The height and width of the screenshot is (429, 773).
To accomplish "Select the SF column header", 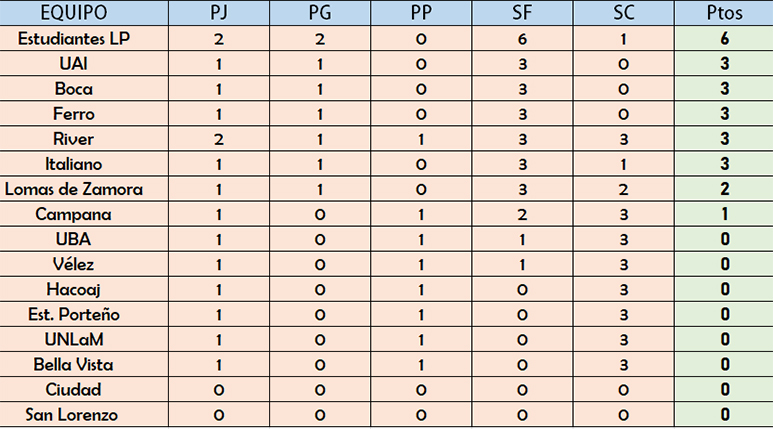I will 522,12.
